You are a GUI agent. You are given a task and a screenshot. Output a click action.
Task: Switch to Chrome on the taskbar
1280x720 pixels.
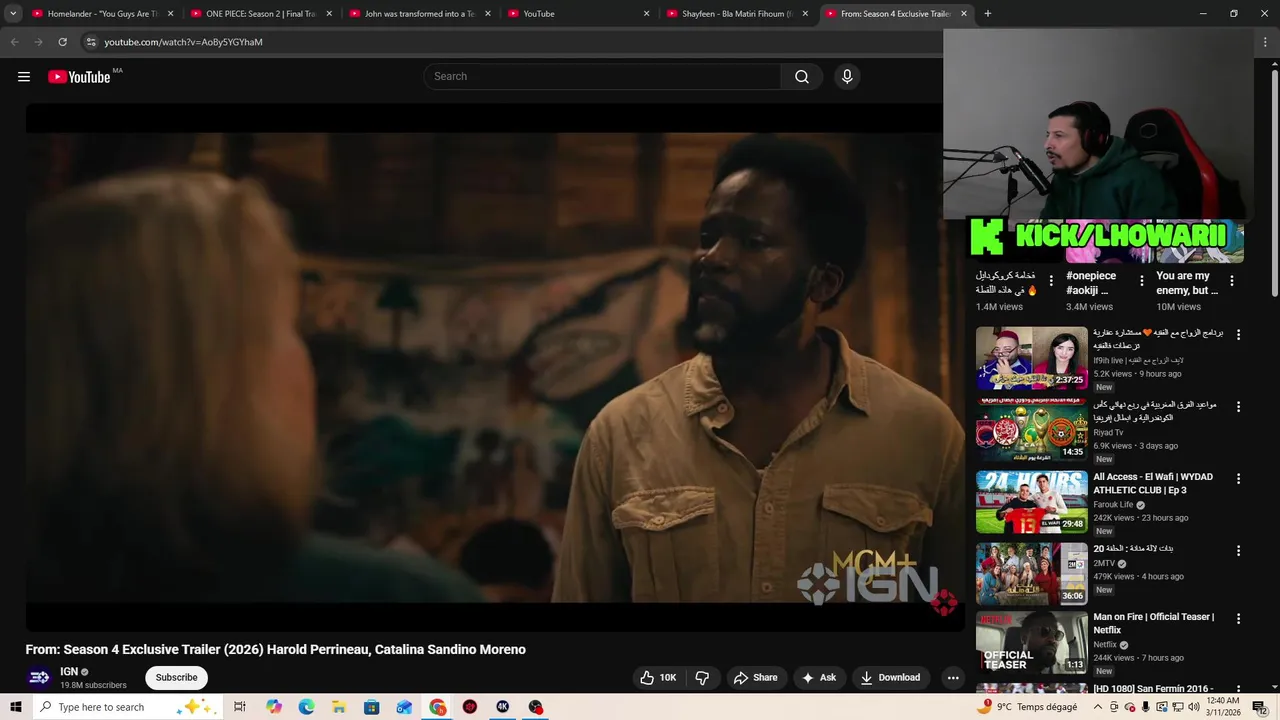click(x=438, y=707)
